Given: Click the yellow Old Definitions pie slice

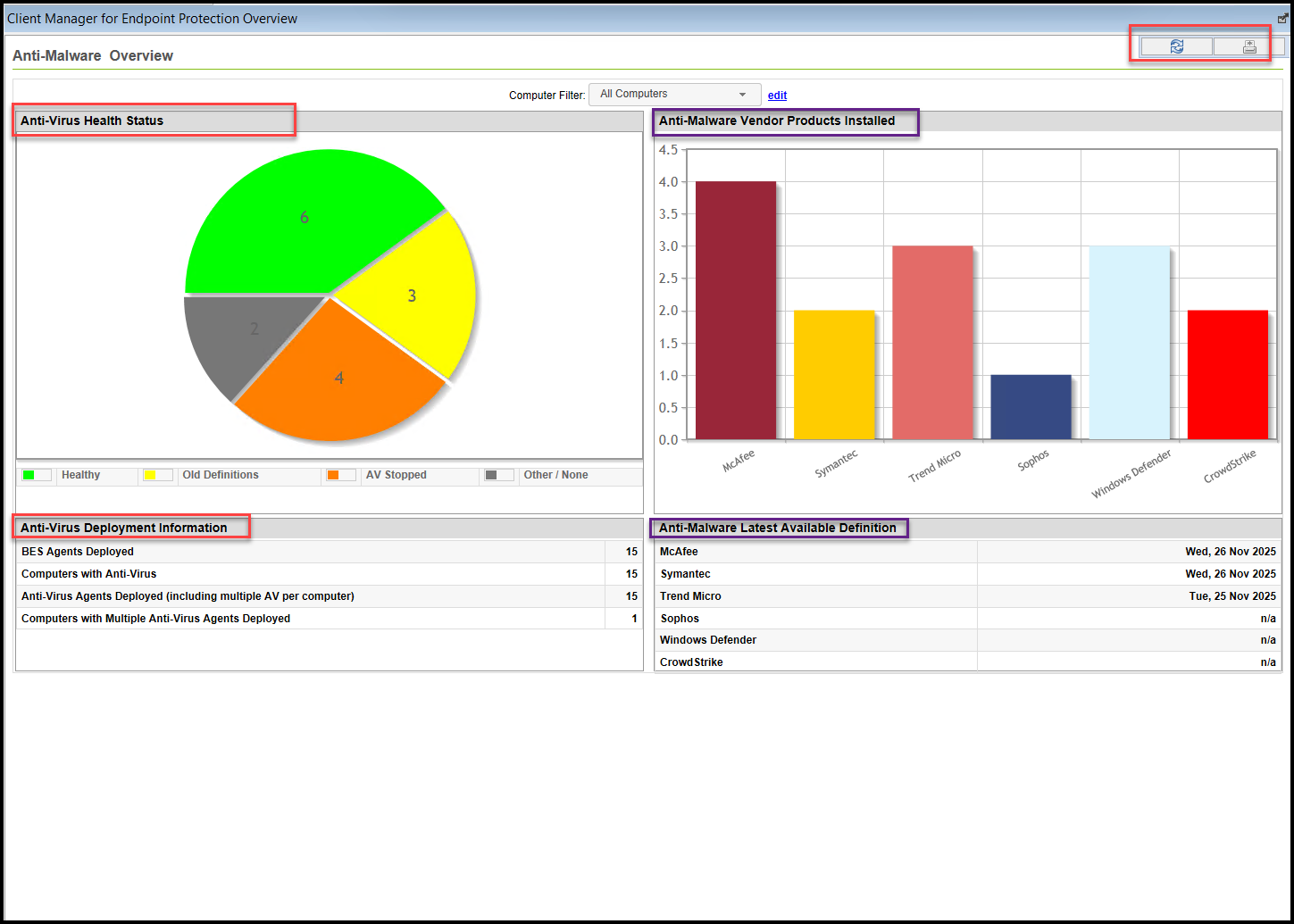Looking at the screenshot, I should click(x=412, y=296).
